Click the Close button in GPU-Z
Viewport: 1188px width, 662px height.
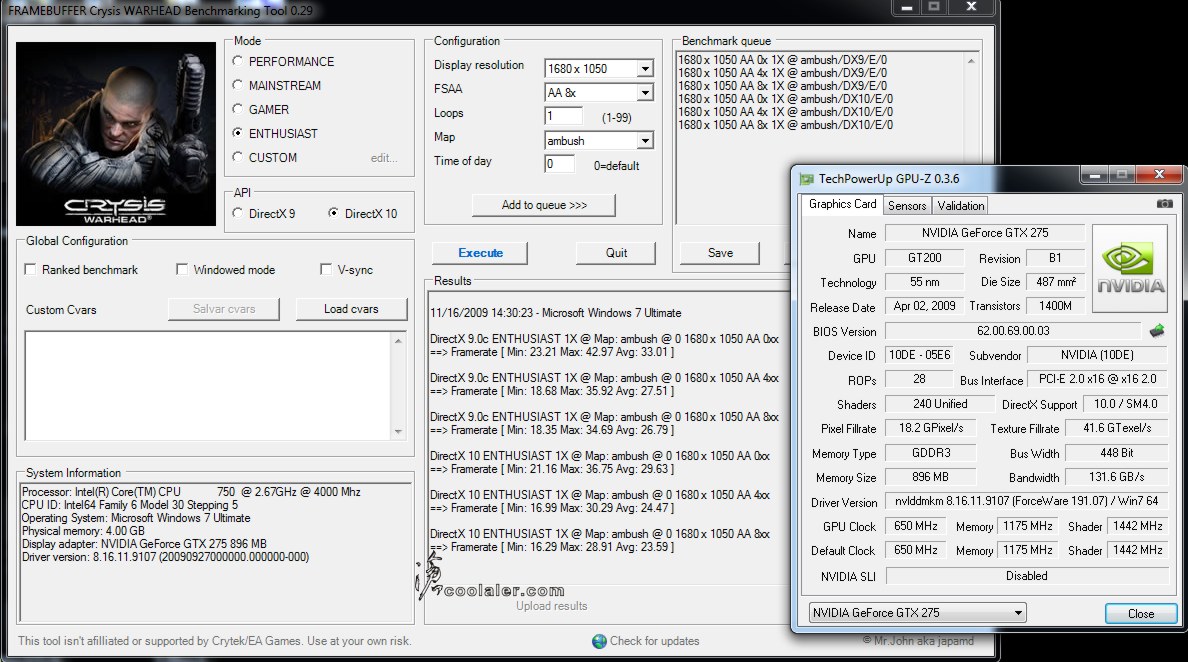[1140, 614]
